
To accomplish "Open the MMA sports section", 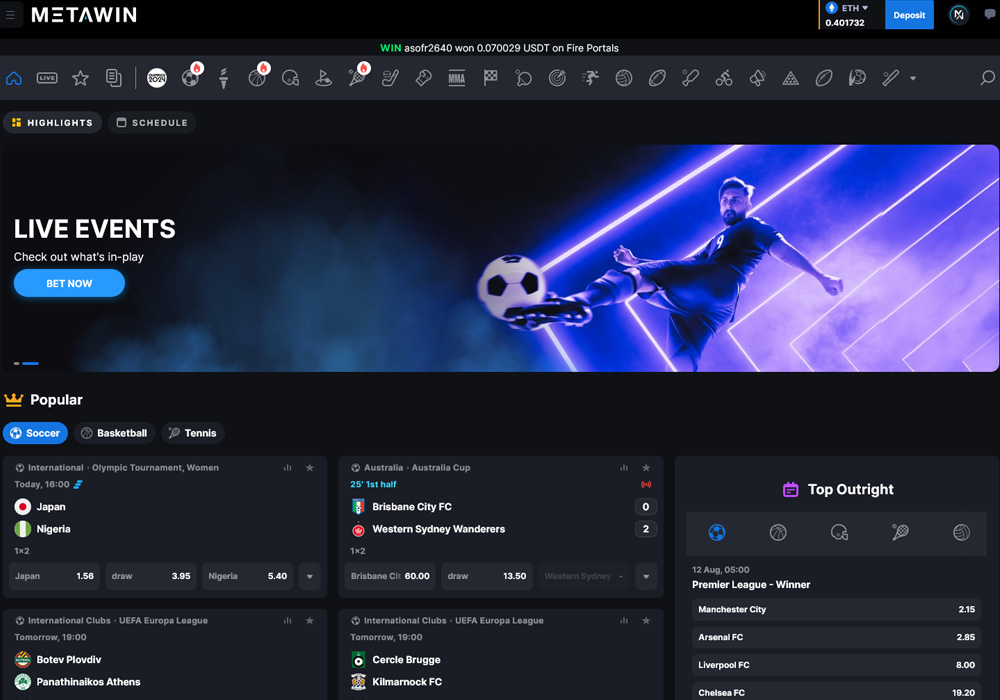I will click(456, 77).
